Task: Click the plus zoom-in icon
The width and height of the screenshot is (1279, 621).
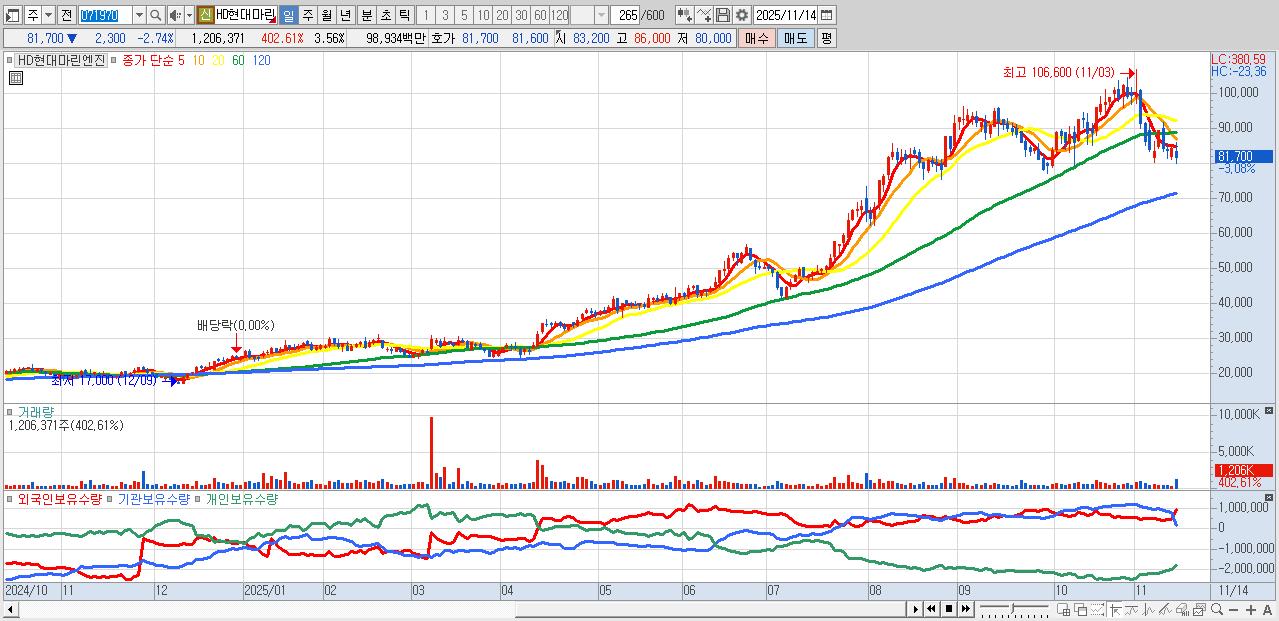Action: (x=1251, y=610)
